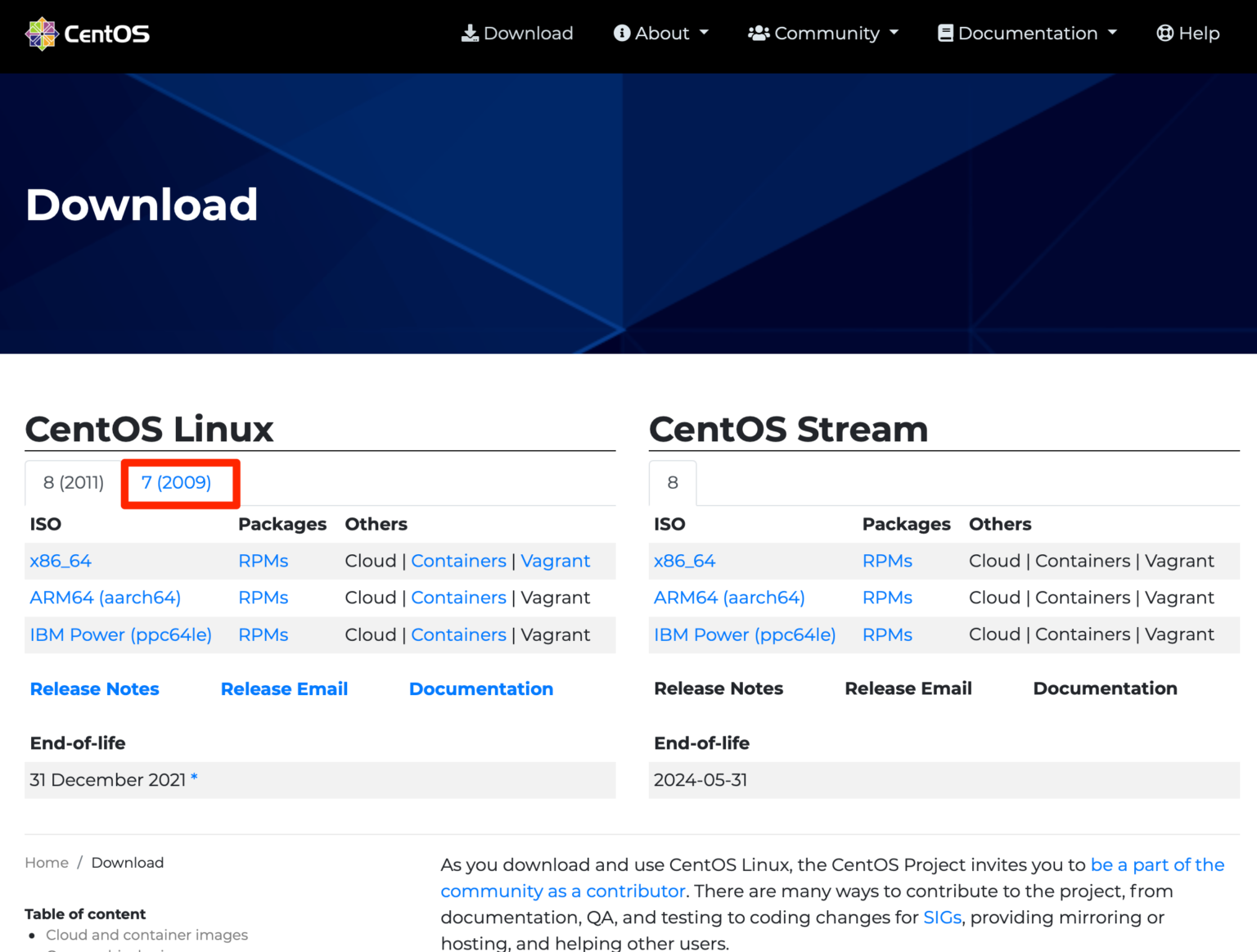Open CentOS Linux Release Notes link
The width and height of the screenshot is (1257, 952).
pyautogui.click(x=95, y=689)
